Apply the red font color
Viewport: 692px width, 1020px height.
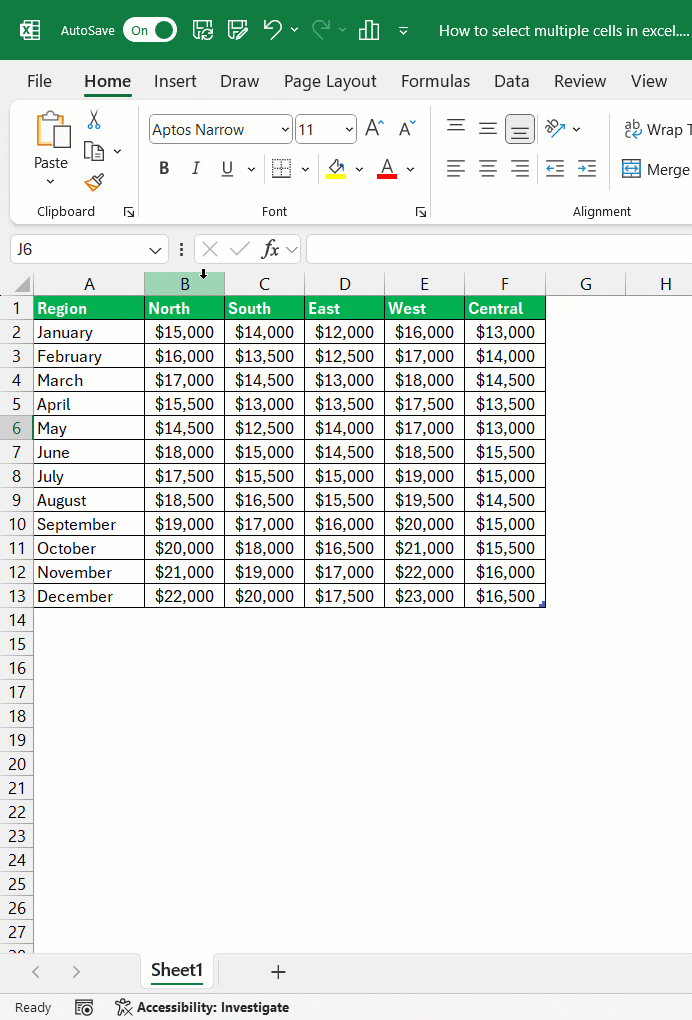pos(387,168)
